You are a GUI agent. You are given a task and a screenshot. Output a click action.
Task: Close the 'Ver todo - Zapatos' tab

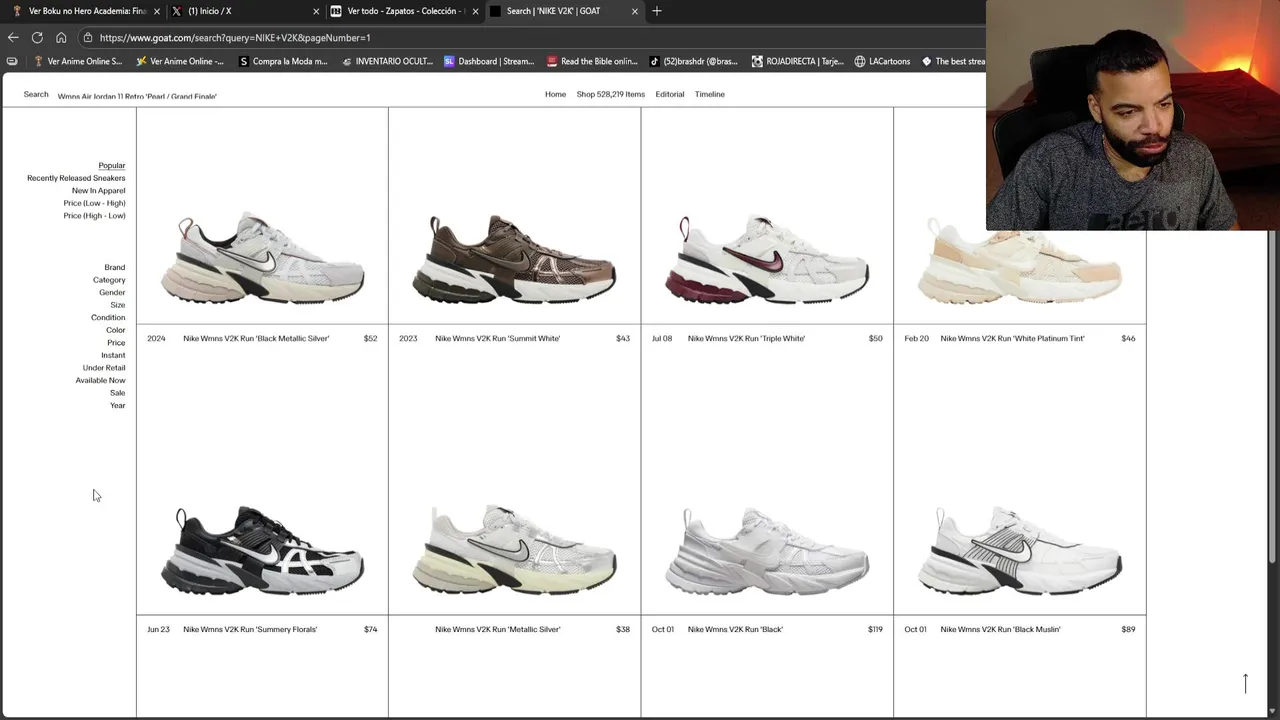pos(475,11)
